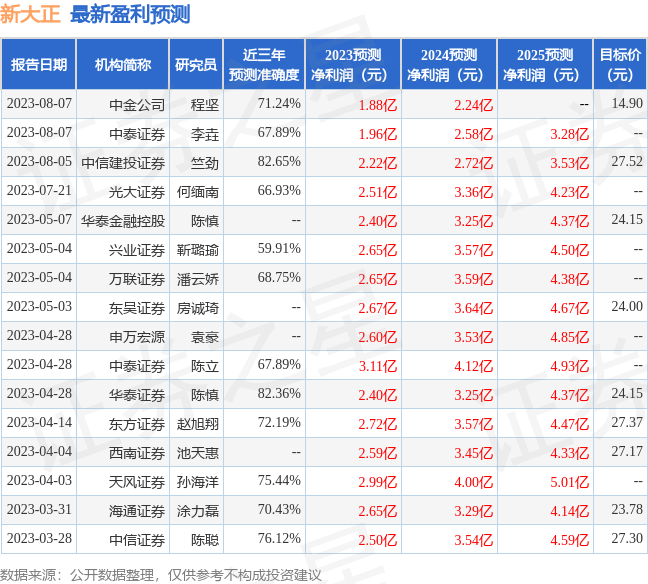Click researcher name 李垚
648x584 pixels.
click(x=205, y=134)
